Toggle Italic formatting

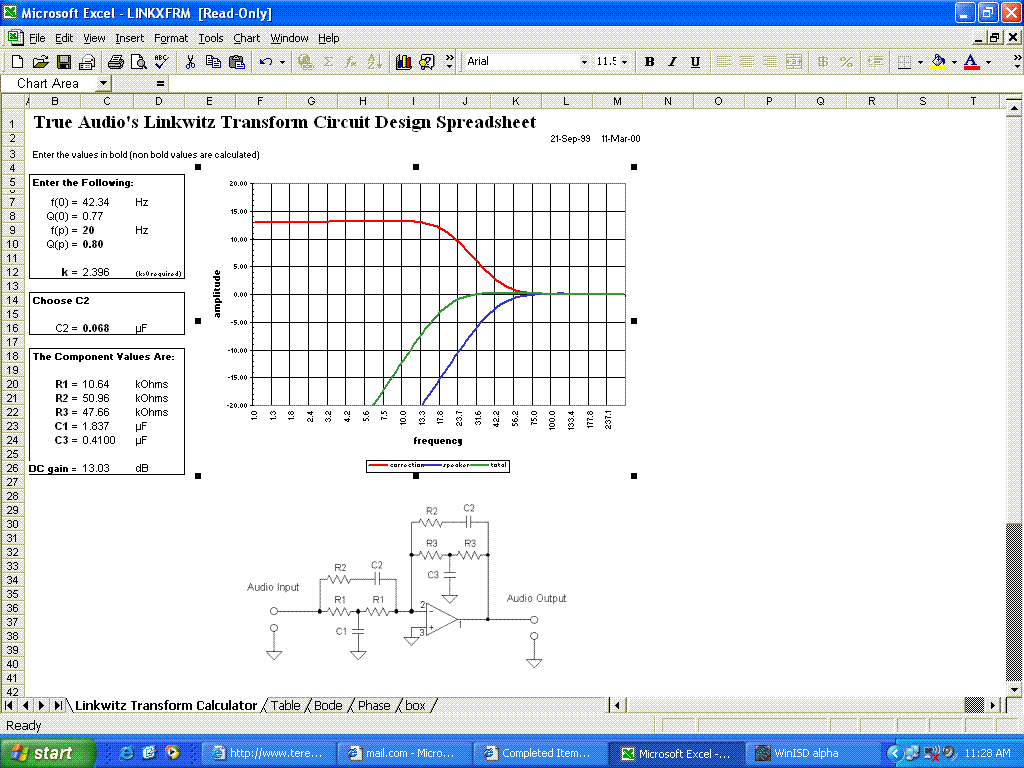pos(672,61)
